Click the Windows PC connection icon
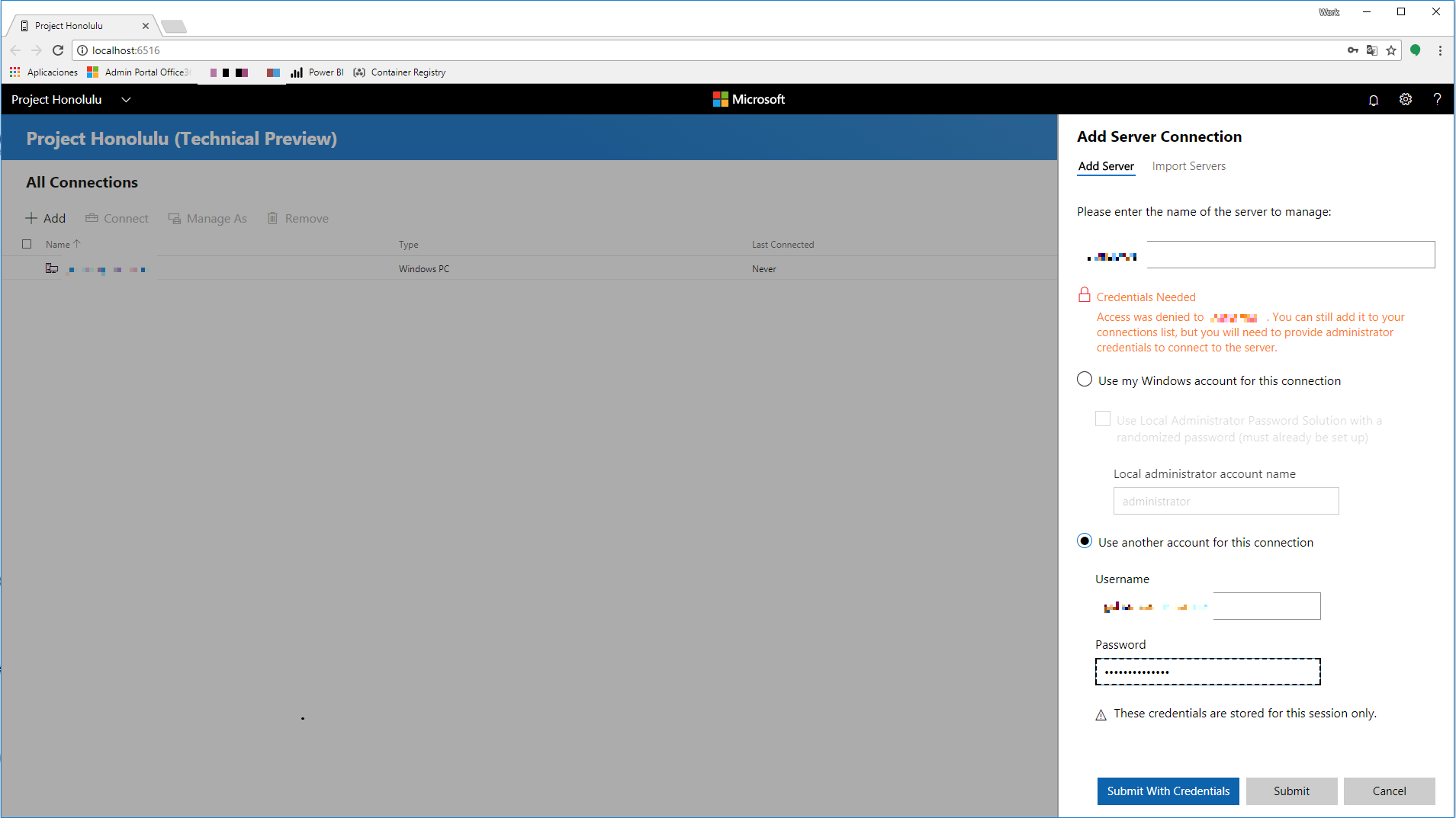 point(52,268)
